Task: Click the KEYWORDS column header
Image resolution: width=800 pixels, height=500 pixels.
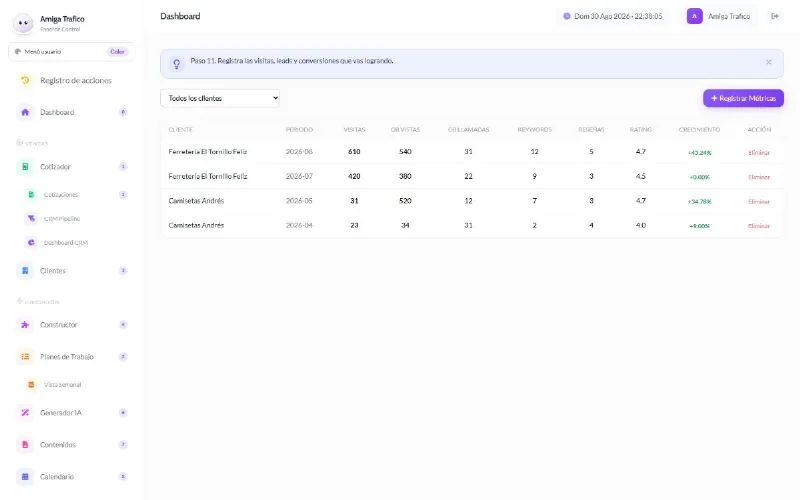Action: 534,130
